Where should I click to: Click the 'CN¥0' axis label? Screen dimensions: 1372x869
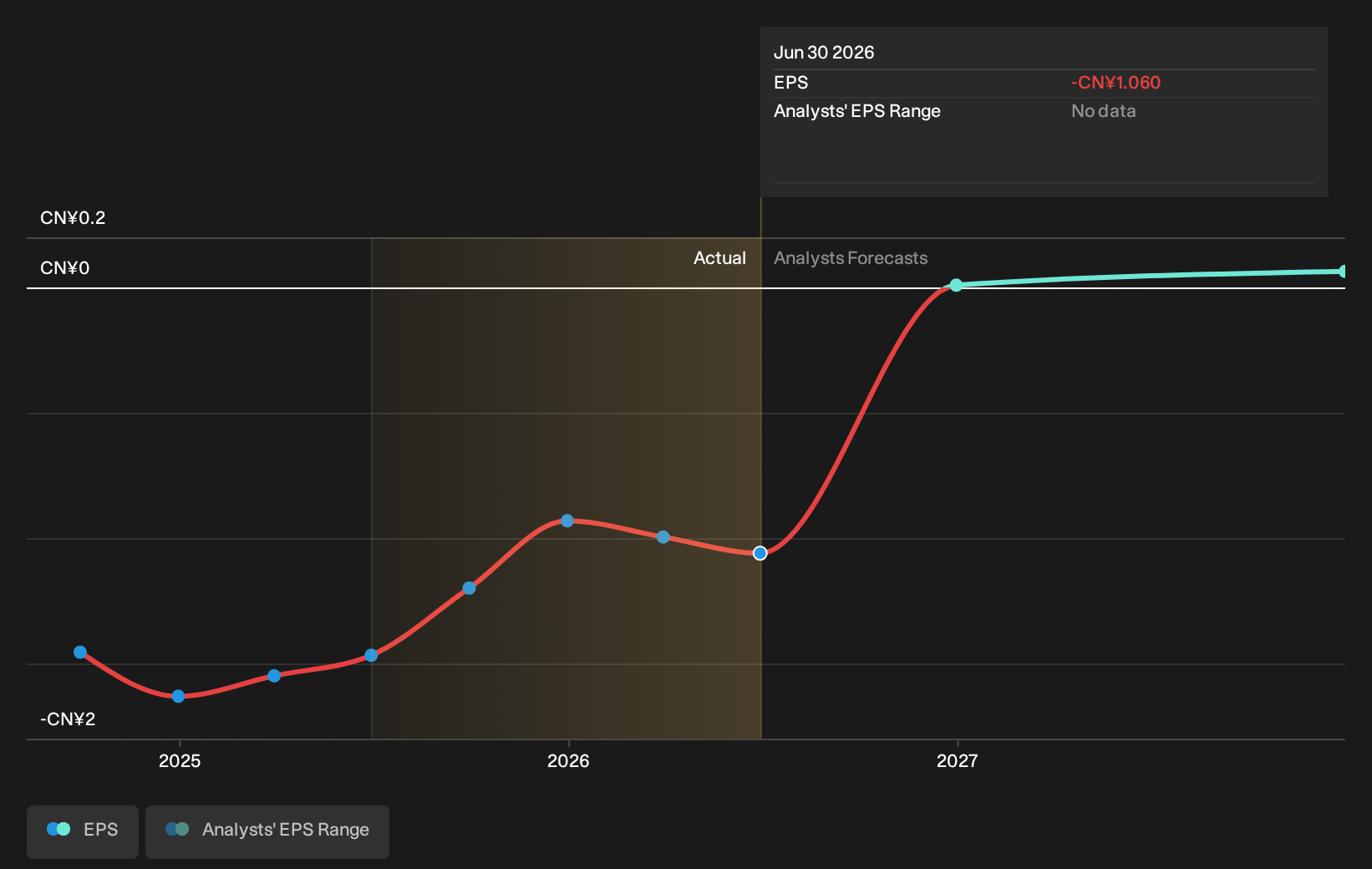click(x=64, y=268)
